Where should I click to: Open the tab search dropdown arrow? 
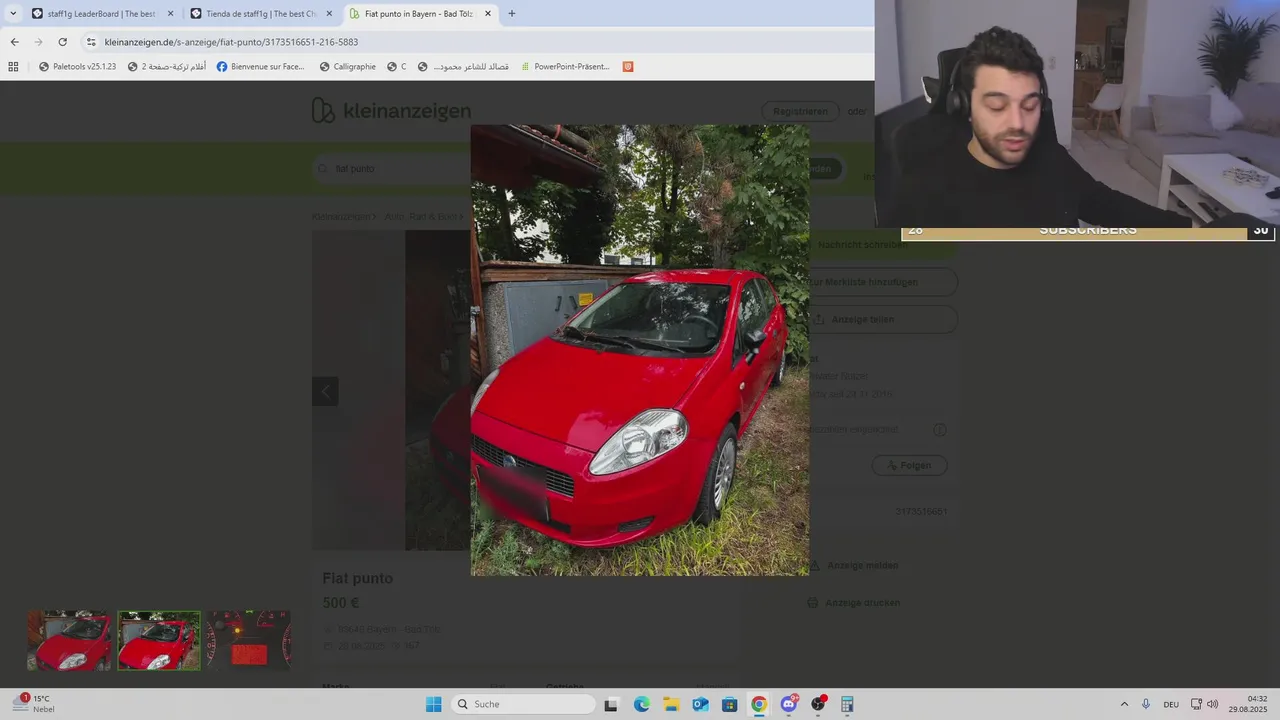click(13, 14)
